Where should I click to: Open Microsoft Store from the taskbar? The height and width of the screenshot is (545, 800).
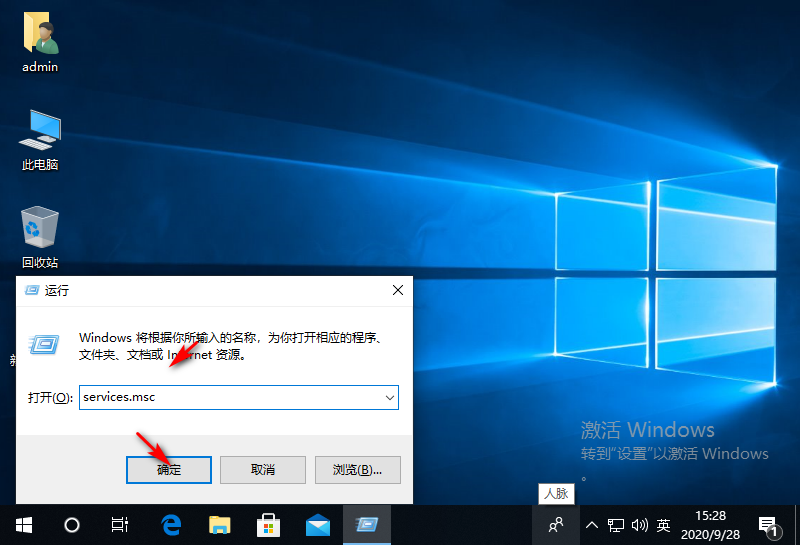pyautogui.click(x=269, y=524)
